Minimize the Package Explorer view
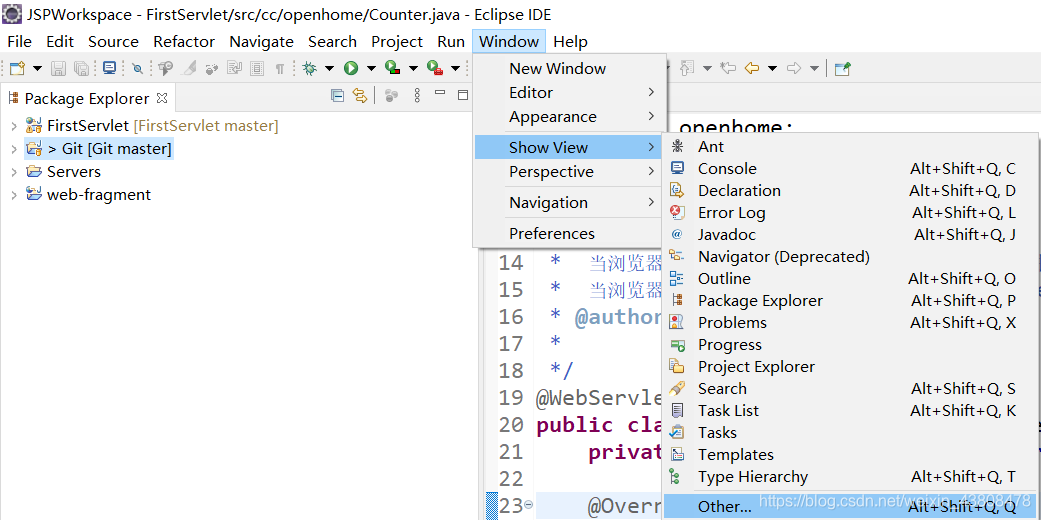Image resolution: width=1041 pixels, height=520 pixels. click(440, 93)
